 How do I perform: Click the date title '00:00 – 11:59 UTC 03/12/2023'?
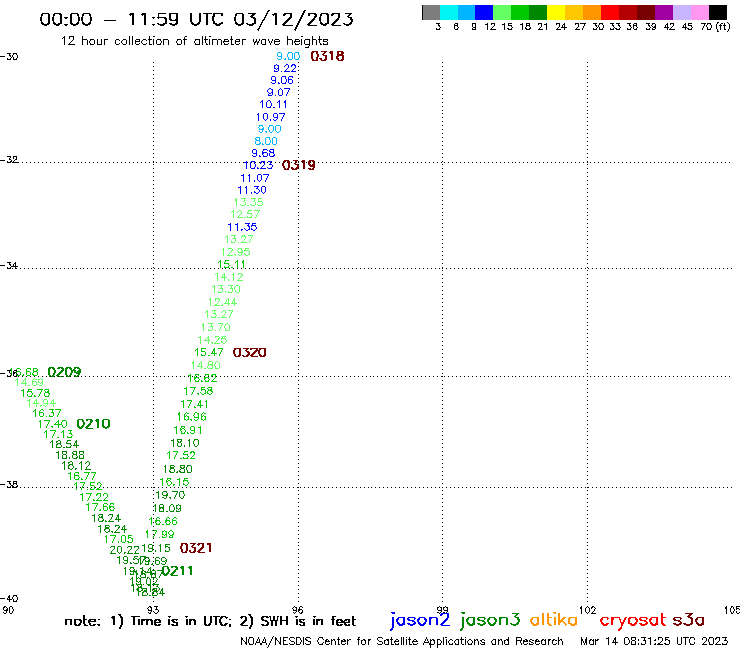(196, 19)
